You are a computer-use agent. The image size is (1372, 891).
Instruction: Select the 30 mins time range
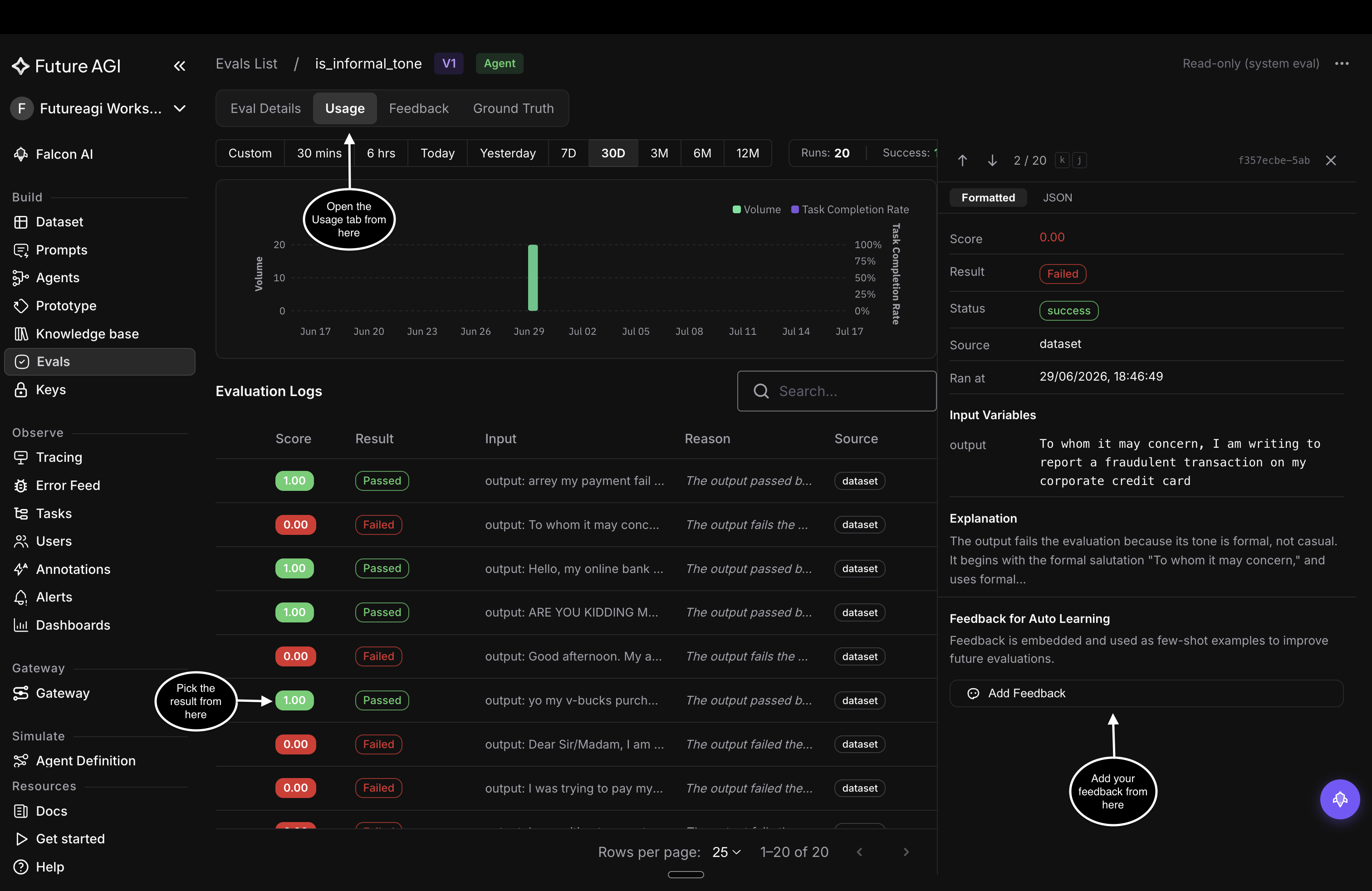[319, 153]
